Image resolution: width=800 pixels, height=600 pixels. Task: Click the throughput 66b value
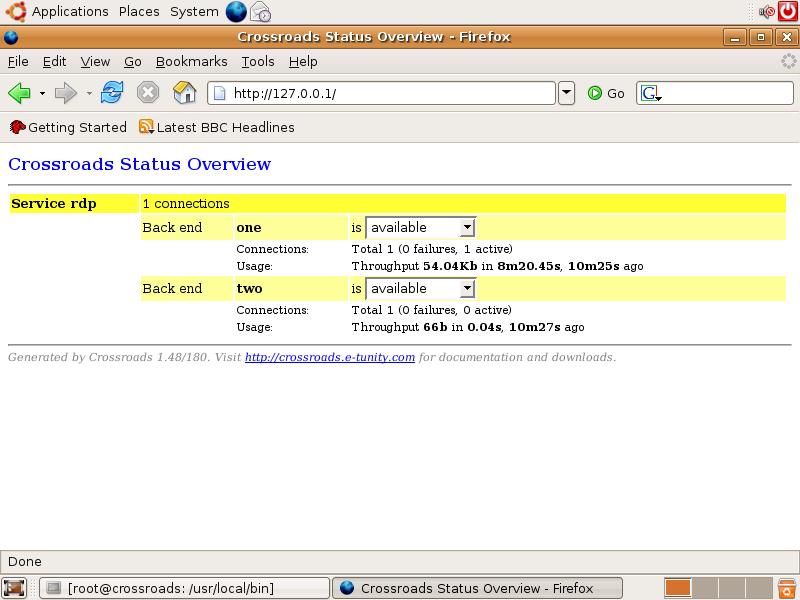point(435,327)
